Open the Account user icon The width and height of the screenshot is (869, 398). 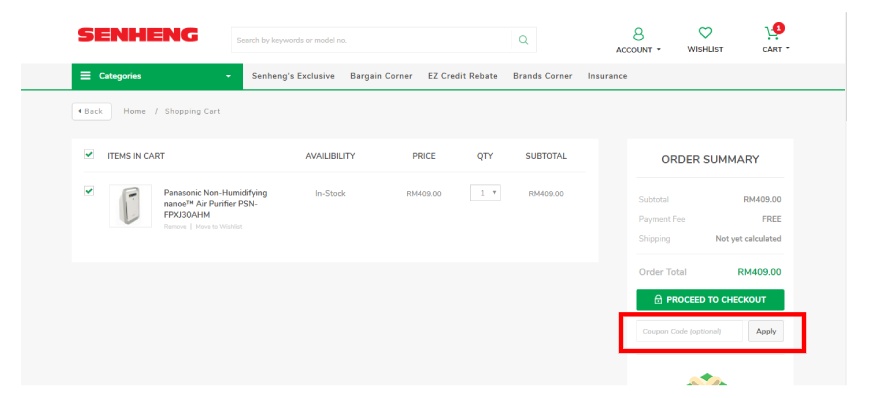pos(638,34)
